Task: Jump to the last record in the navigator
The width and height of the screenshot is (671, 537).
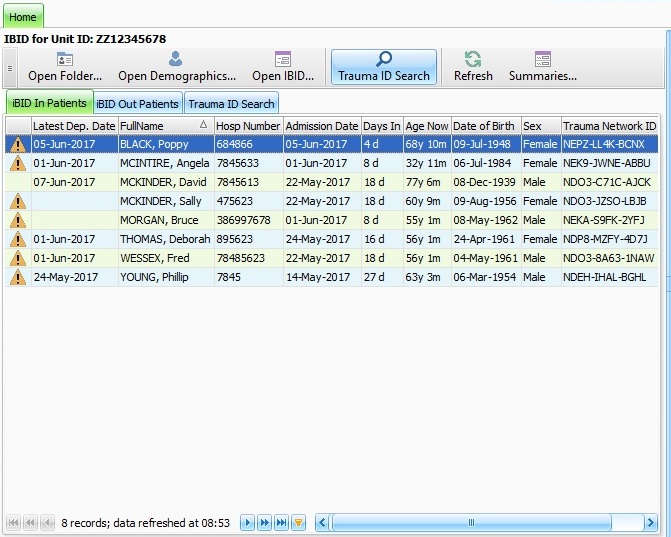Action: [x=281, y=522]
